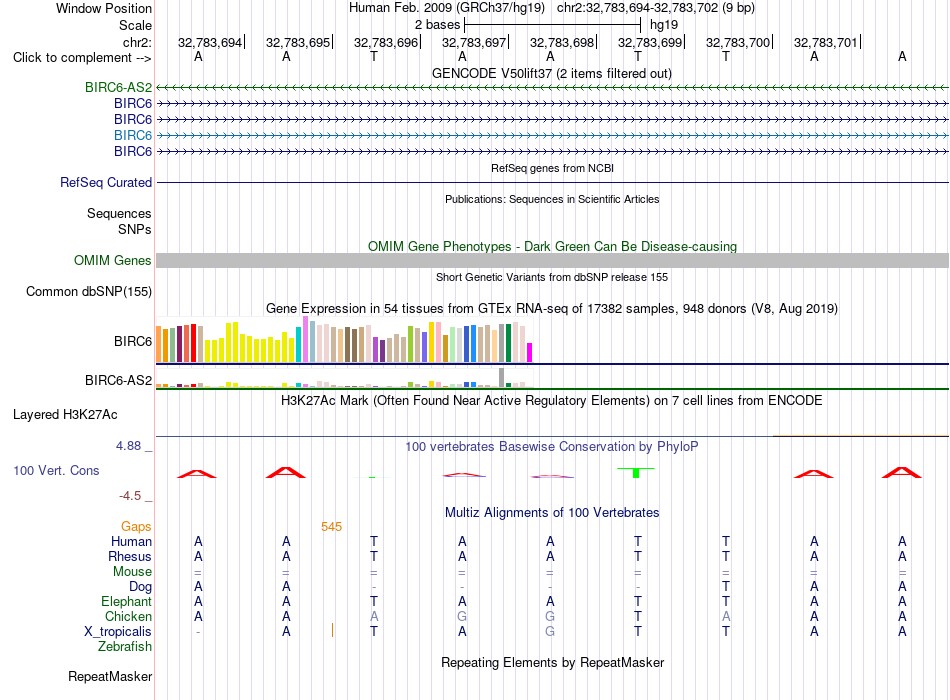This screenshot has height=700, width=950.
Task: Open the H3K27Ac Mark ENCODE track title
Action: pyautogui.click(x=552, y=401)
